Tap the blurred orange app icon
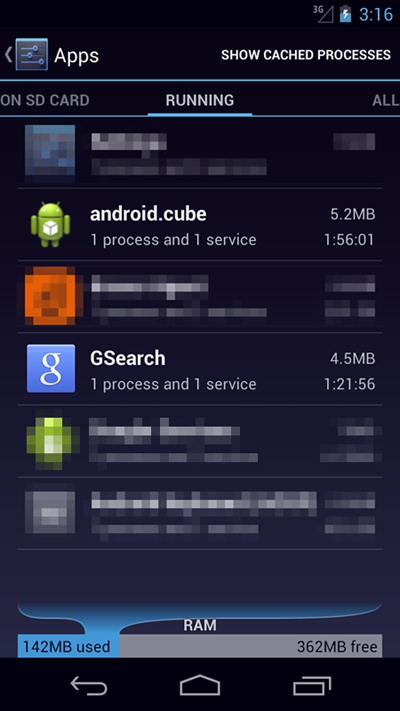The width and height of the screenshot is (400, 711). tap(51, 297)
